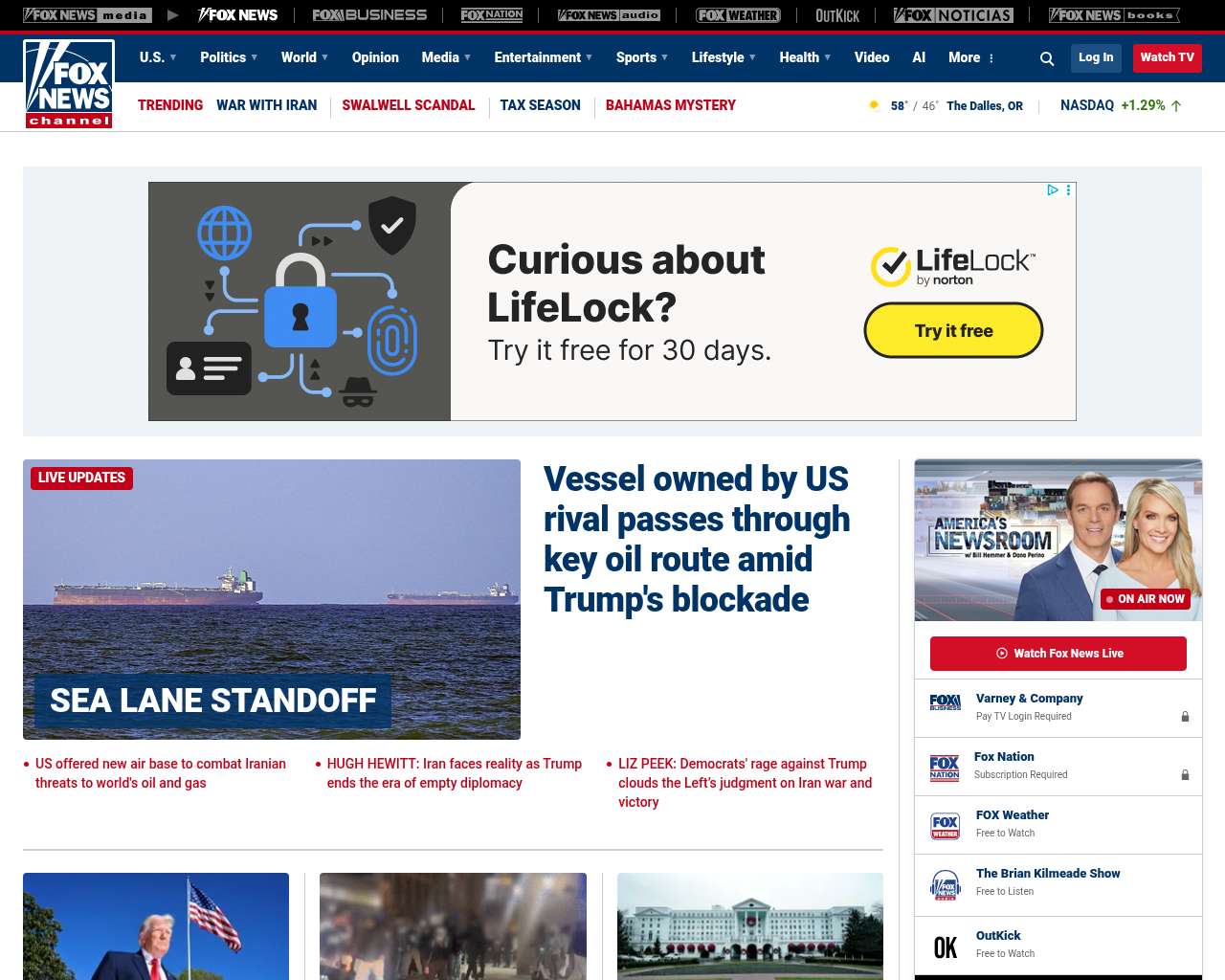Open the Opinion section

[375, 57]
